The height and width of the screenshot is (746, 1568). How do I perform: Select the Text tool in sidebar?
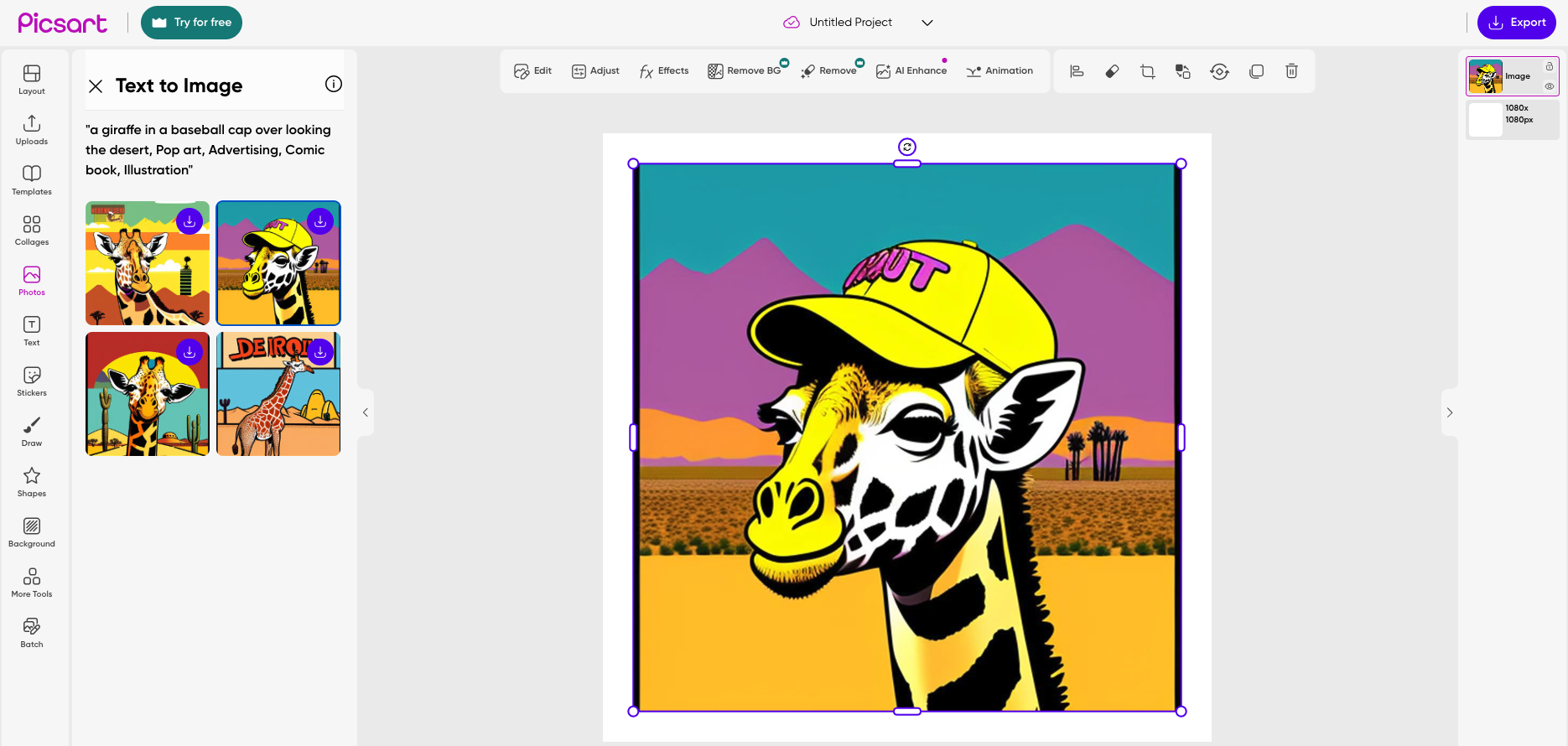coord(32,331)
